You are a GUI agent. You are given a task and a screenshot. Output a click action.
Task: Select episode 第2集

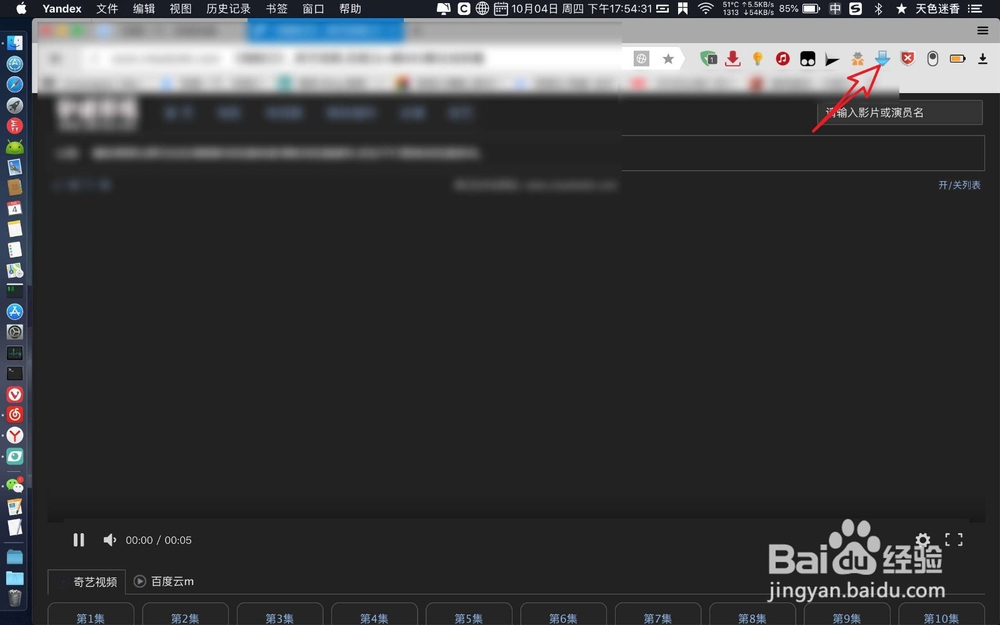point(185,615)
